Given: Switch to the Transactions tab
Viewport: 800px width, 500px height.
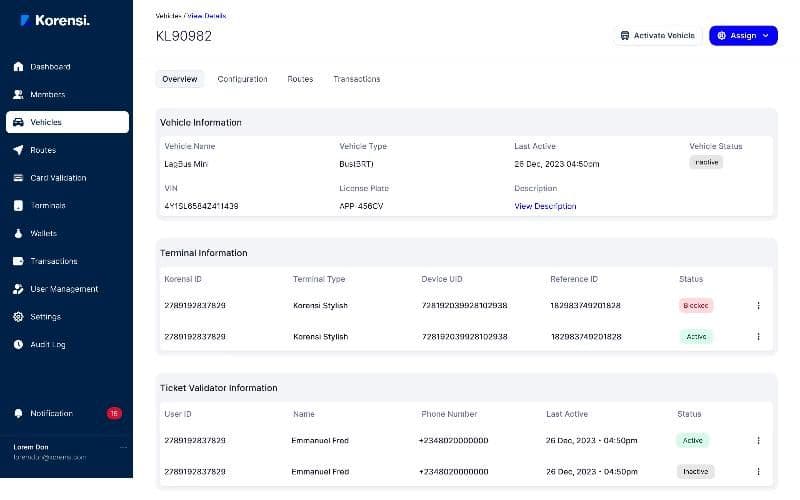Looking at the screenshot, I should [x=357, y=79].
